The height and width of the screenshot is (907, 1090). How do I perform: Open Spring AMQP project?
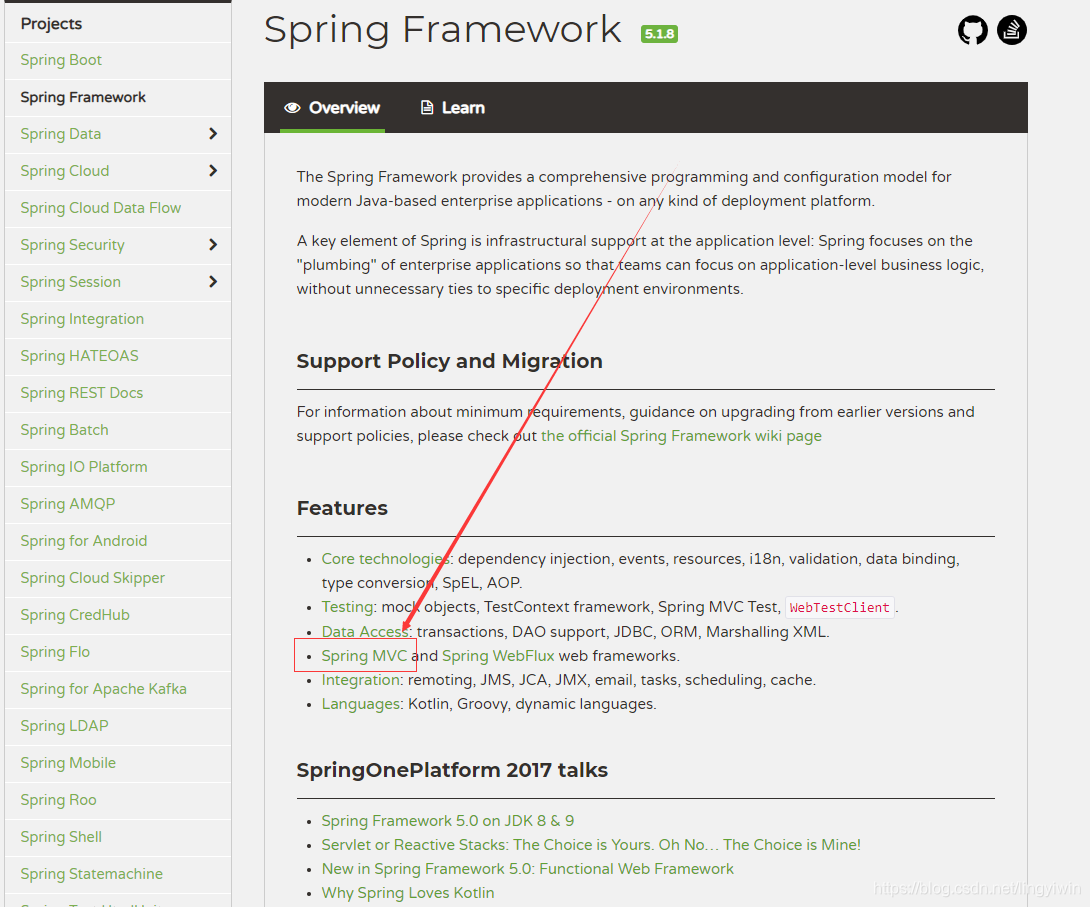coord(67,504)
